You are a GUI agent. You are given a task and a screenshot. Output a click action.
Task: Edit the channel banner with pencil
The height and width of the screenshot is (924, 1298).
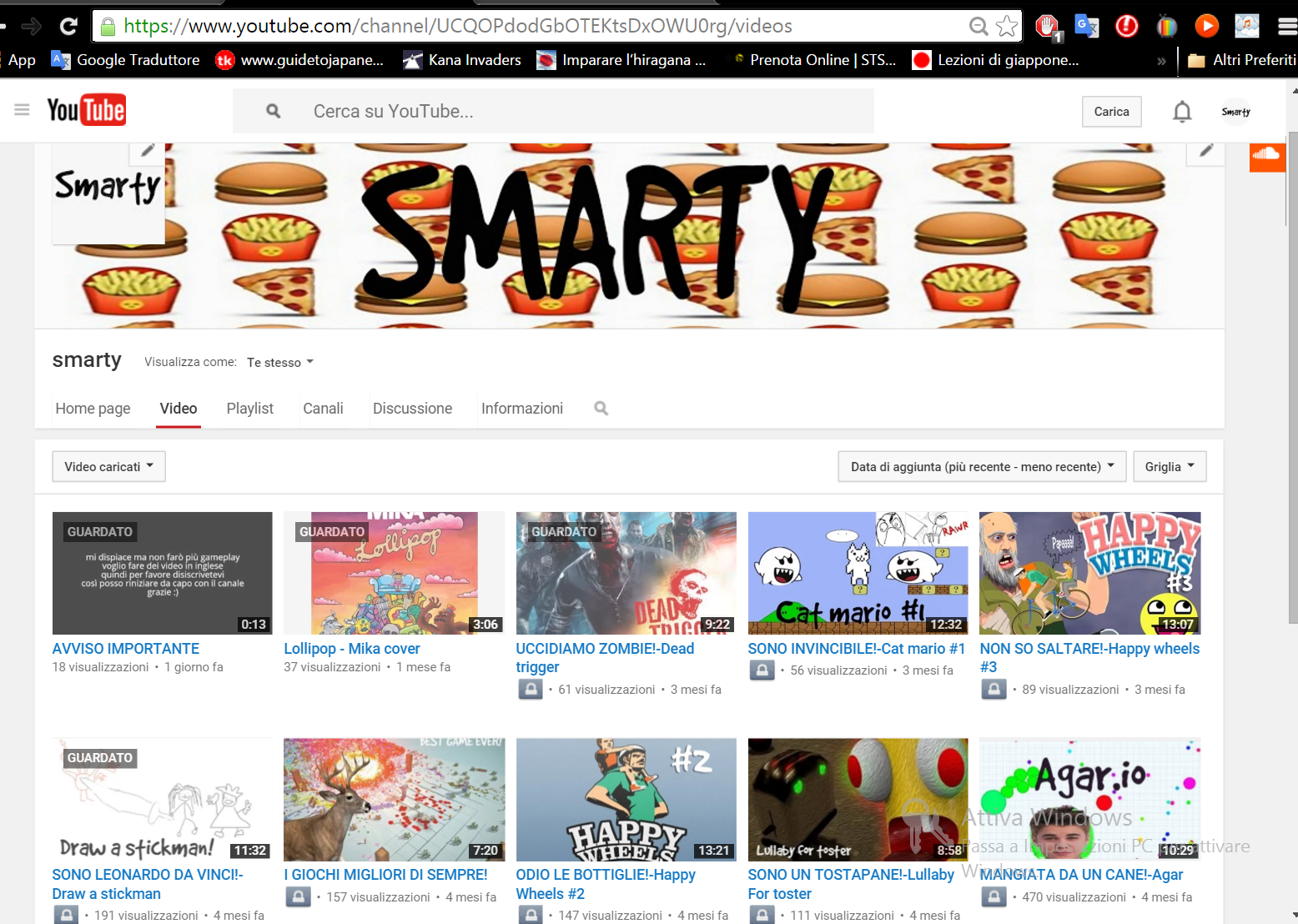1206,151
